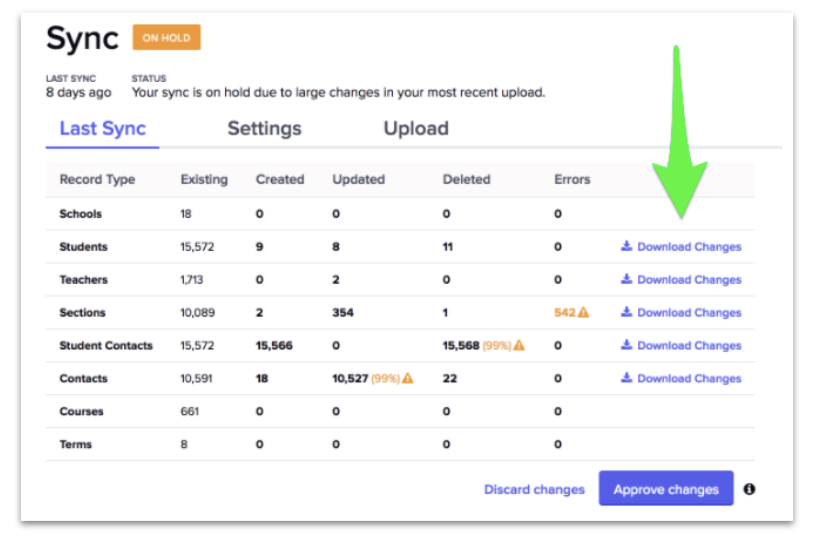816x546 pixels.
Task: Click warning icon beside 15,568 deleted
Action: click(x=519, y=345)
